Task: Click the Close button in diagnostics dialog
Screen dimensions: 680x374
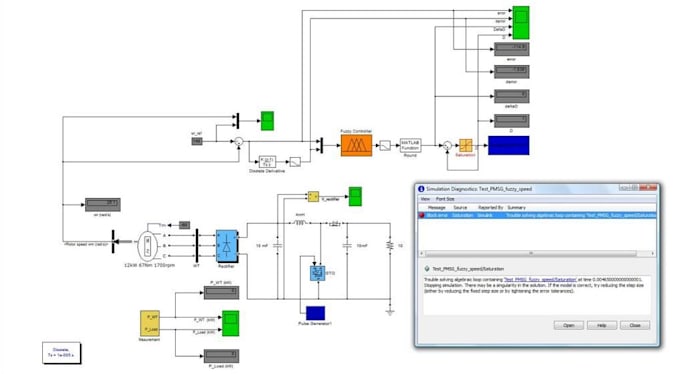Action: pyautogui.click(x=635, y=325)
